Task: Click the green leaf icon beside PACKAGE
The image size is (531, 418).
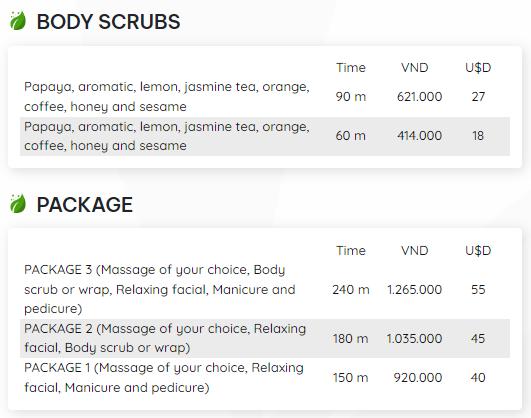Action: [x=18, y=204]
